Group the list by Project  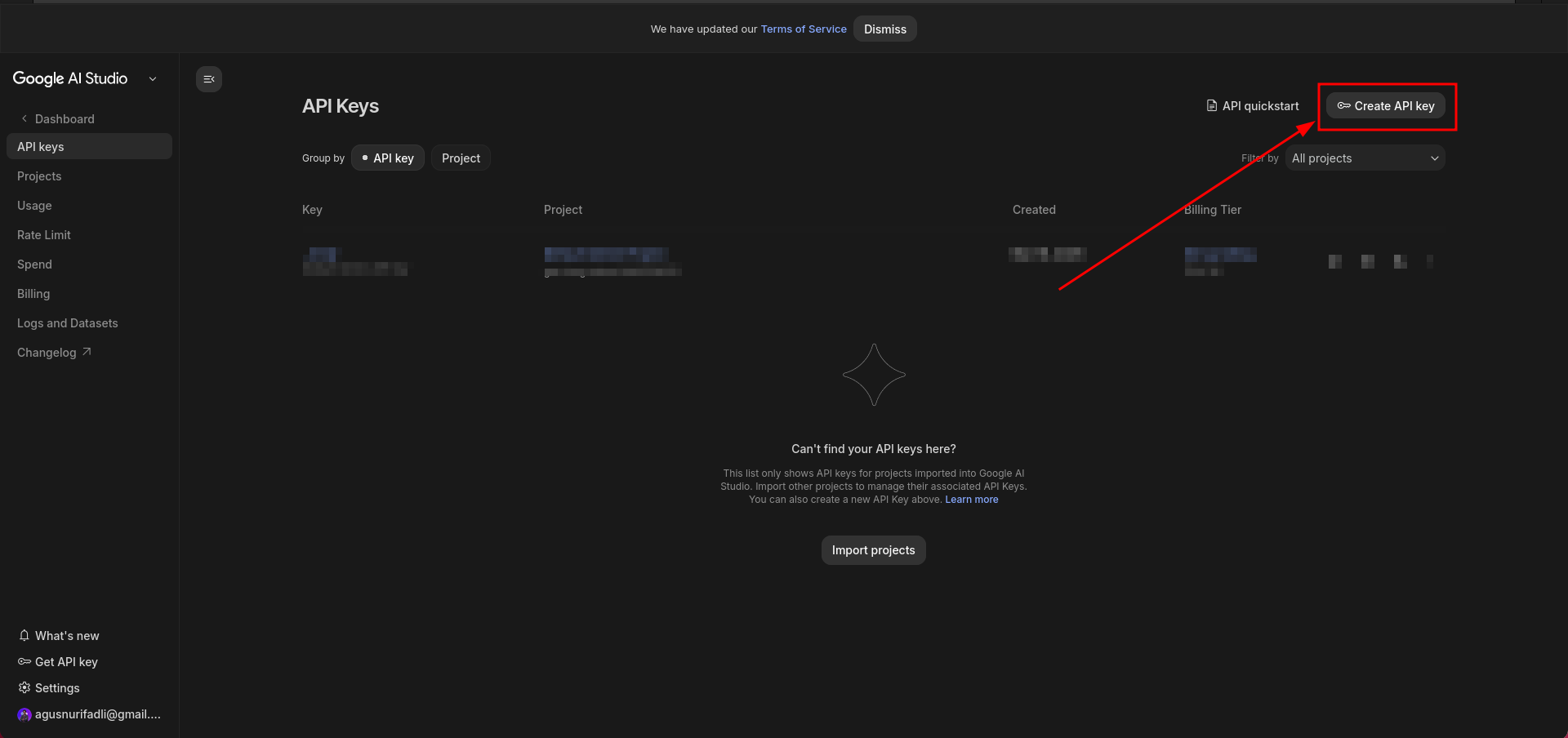[461, 158]
